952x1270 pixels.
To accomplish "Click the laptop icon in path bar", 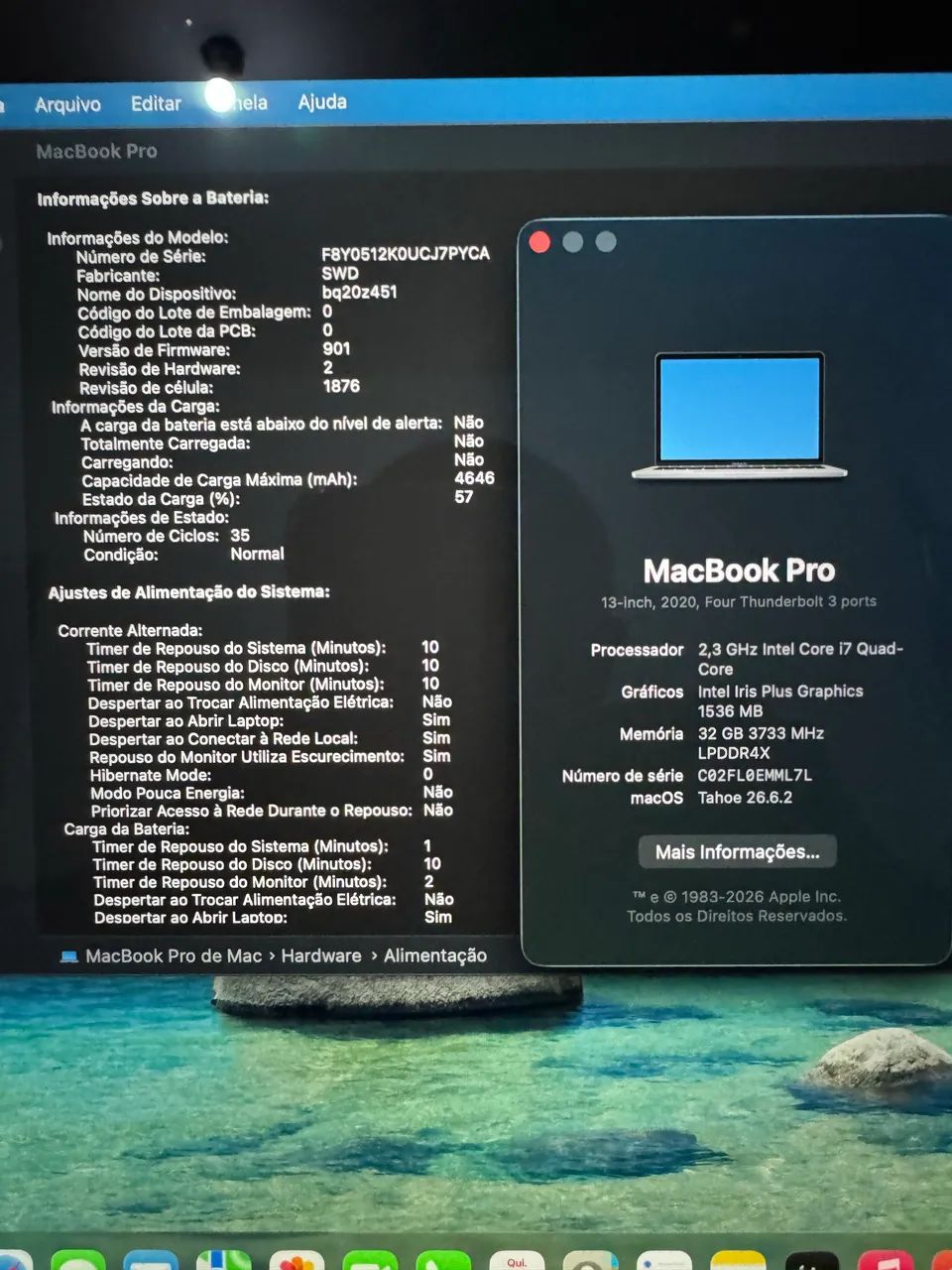I will coord(68,956).
